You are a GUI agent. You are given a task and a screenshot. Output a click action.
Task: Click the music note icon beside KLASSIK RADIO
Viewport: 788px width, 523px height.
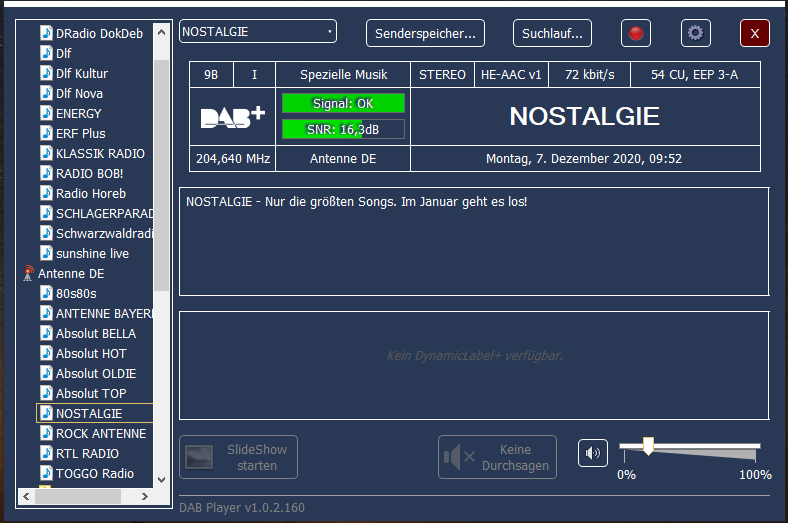click(46, 153)
